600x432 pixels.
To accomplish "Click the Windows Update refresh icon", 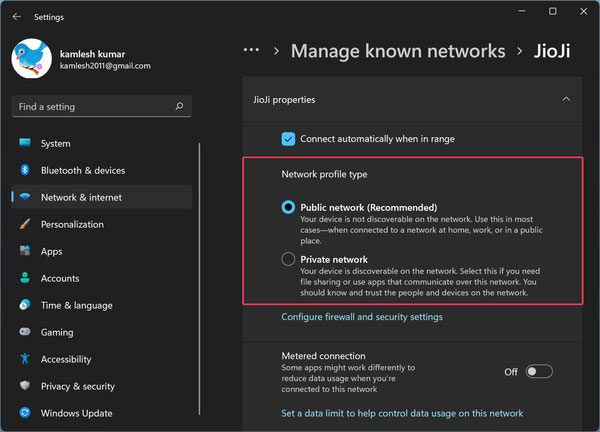I will pos(25,413).
